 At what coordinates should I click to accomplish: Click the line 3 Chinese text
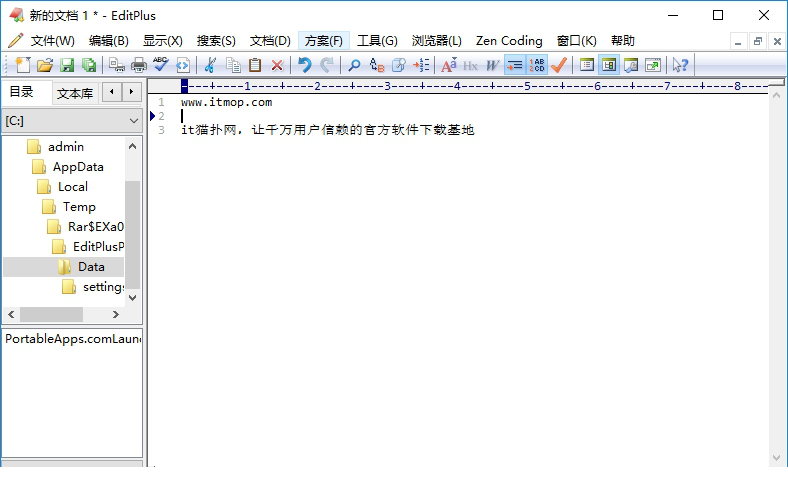[x=328, y=130]
